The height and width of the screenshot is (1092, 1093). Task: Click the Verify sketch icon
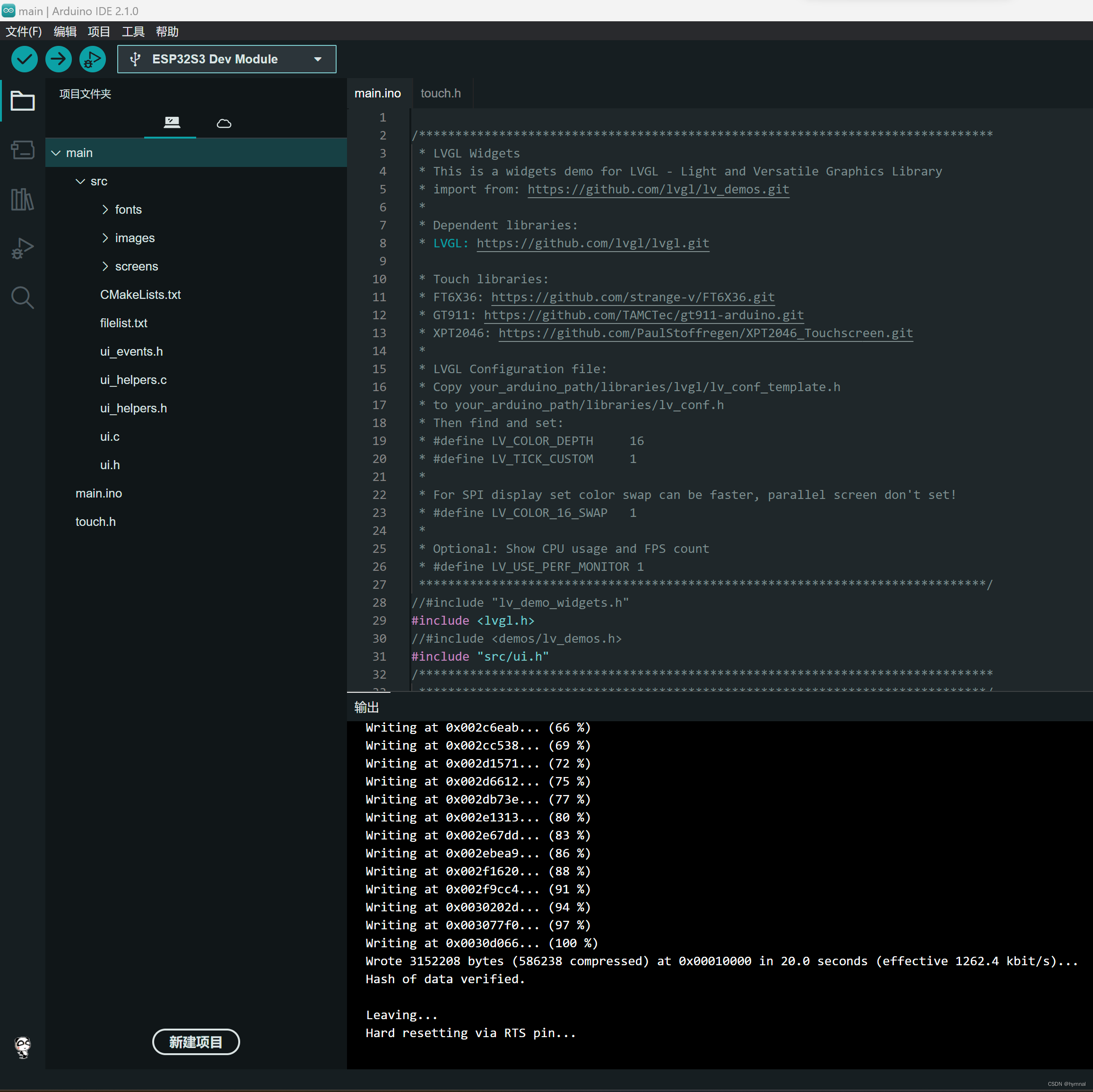(x=24, y=59)
